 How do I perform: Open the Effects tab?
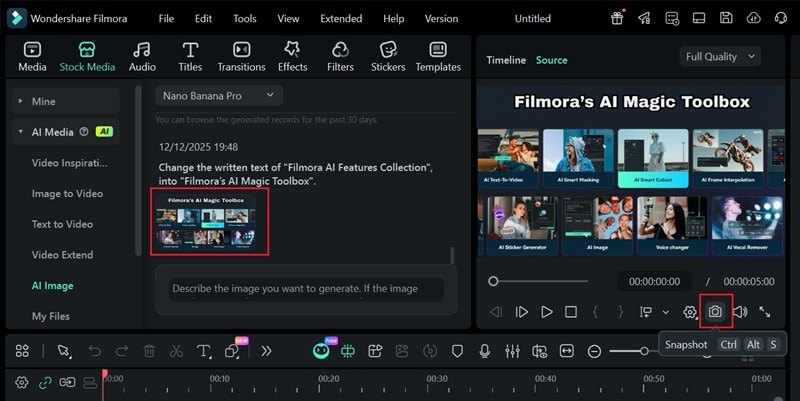pos(292,57)
